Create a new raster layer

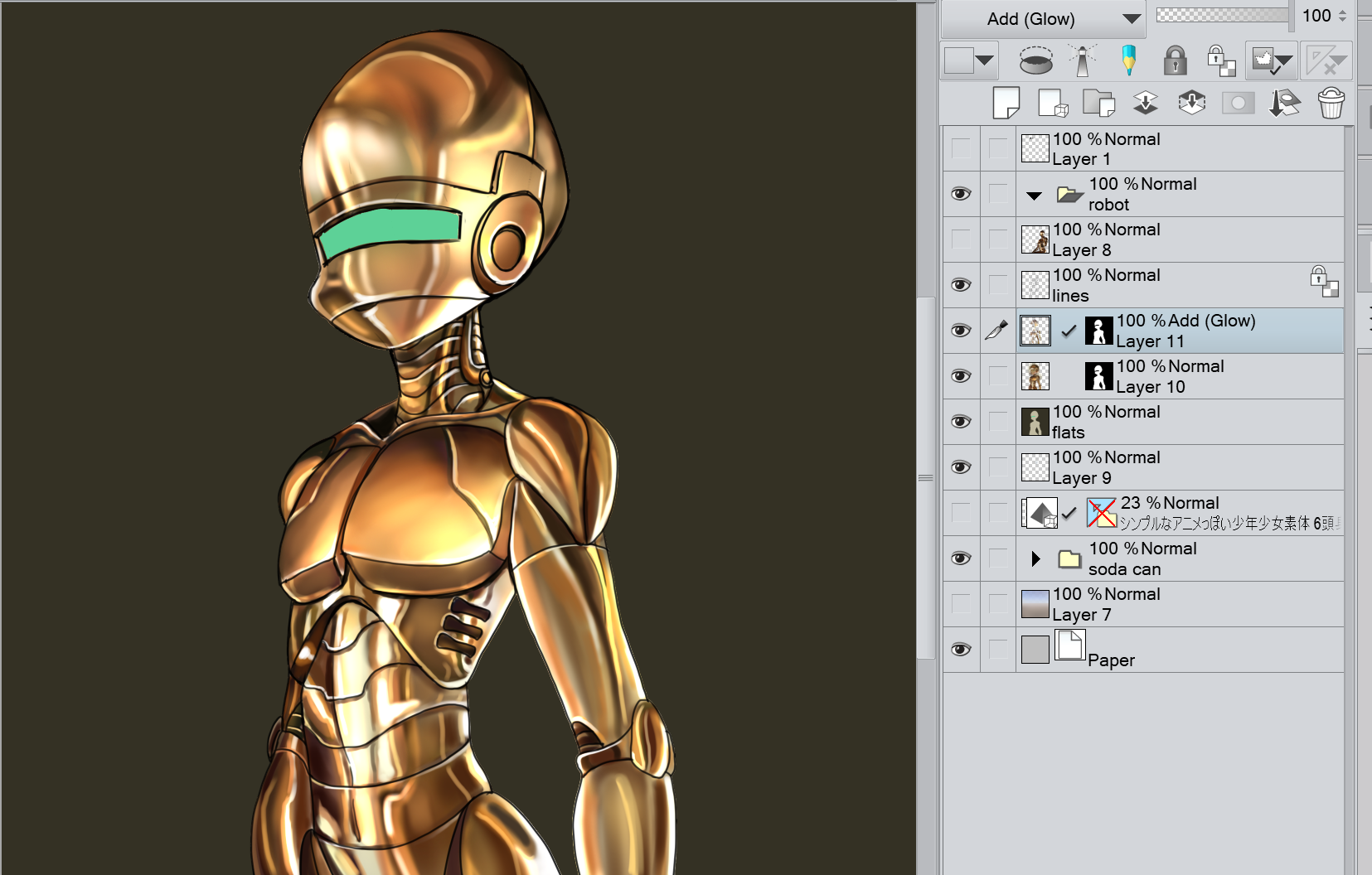(x=1006, y=104)
